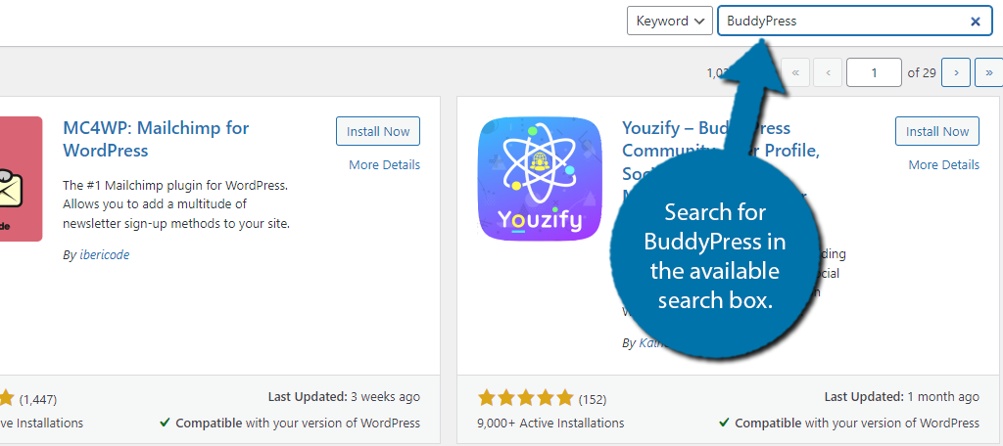Click the Youzify atom logo thumbnail
The image size is (1003, 446).
(x=540, y=179)
